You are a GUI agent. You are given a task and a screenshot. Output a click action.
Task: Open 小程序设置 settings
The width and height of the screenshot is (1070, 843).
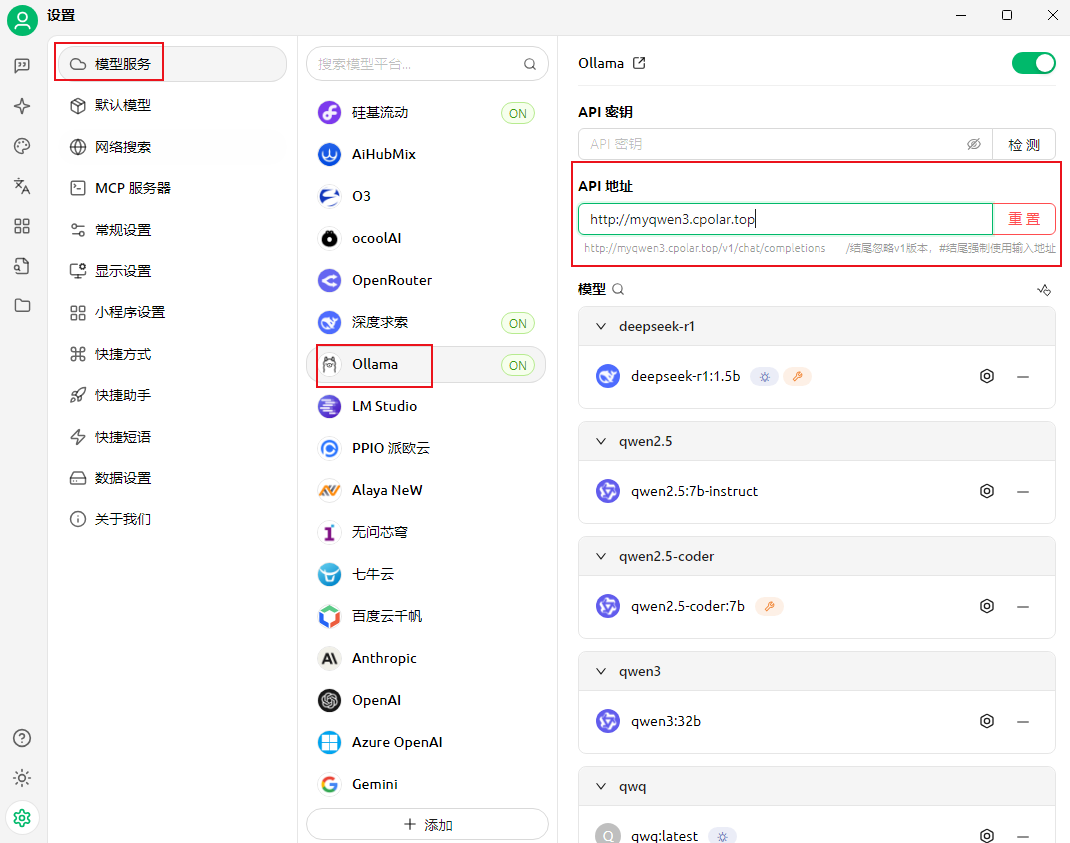coord(172,313)
